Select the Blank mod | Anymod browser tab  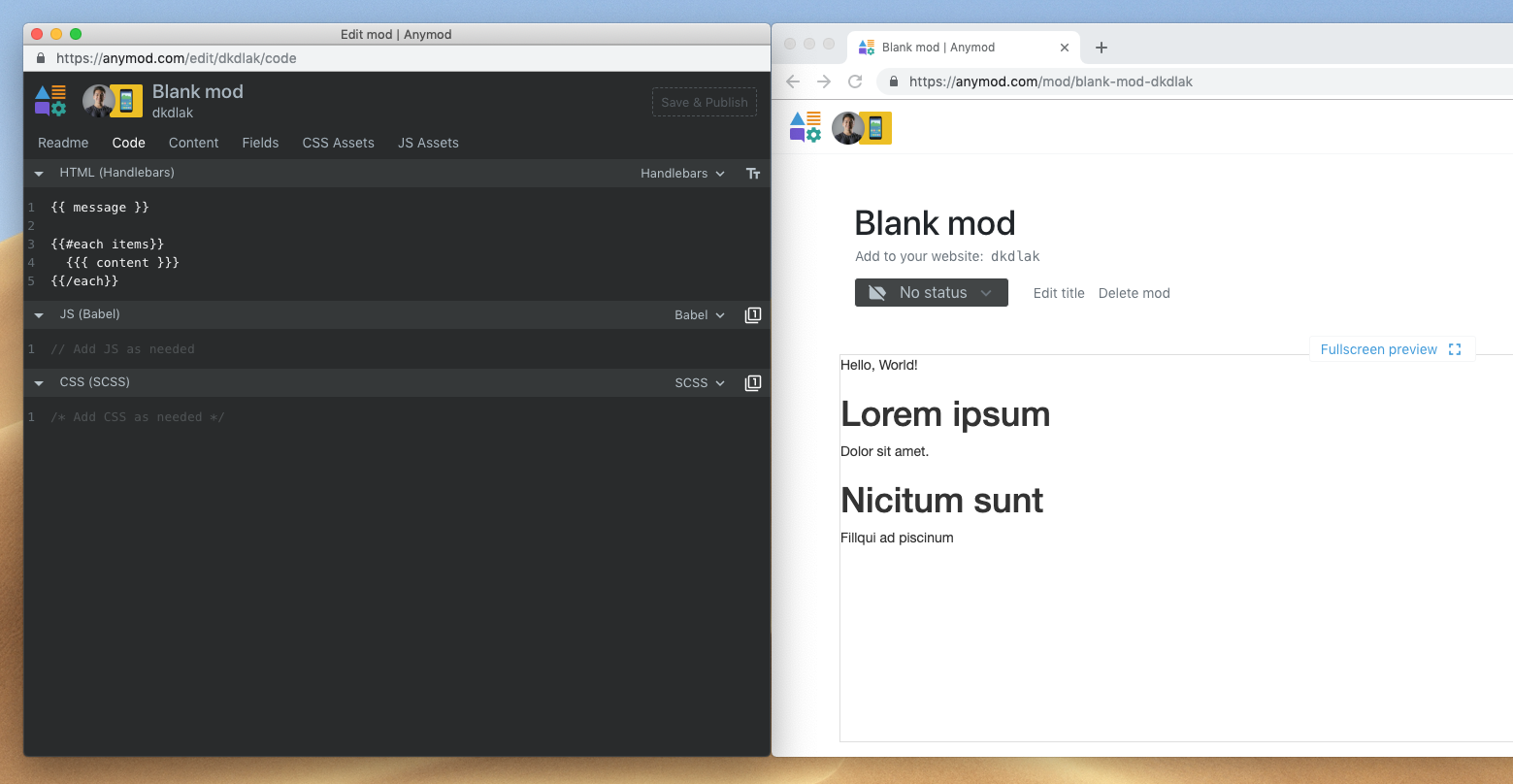point(965,48)
